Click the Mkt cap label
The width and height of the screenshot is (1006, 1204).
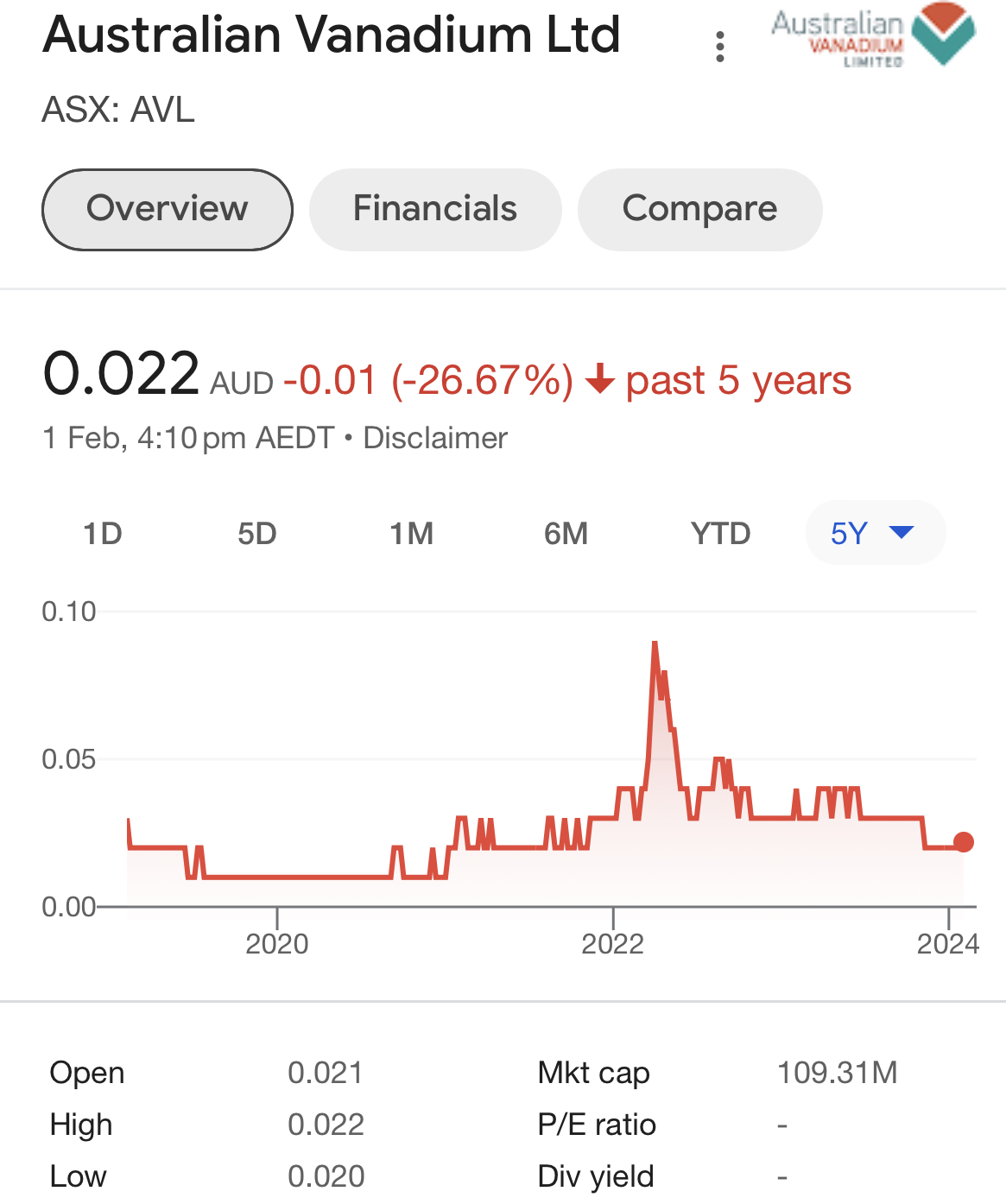(593, 1073)
